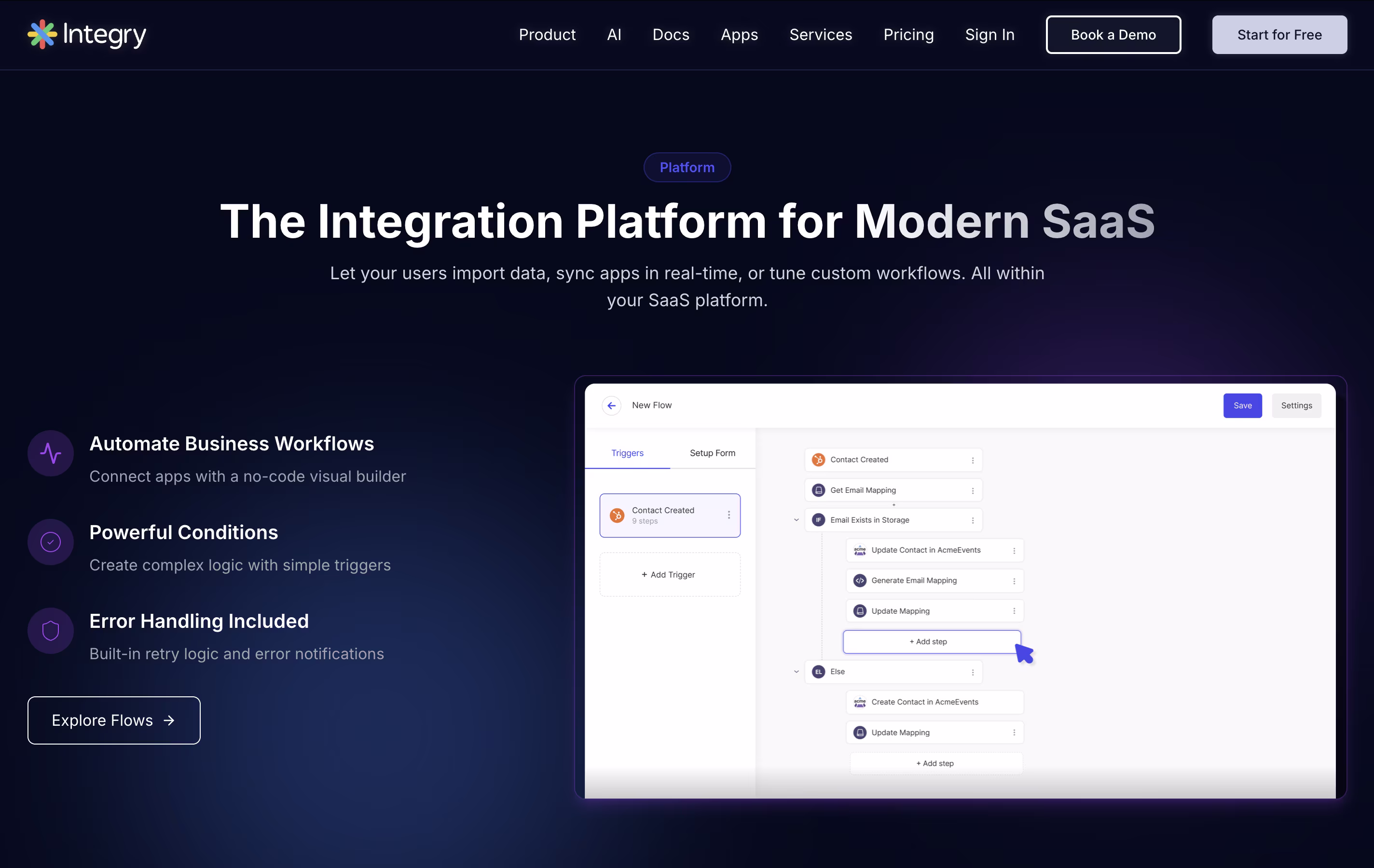Click Start for Free button
1374x868 pixels.
(x=1279, y=35)
